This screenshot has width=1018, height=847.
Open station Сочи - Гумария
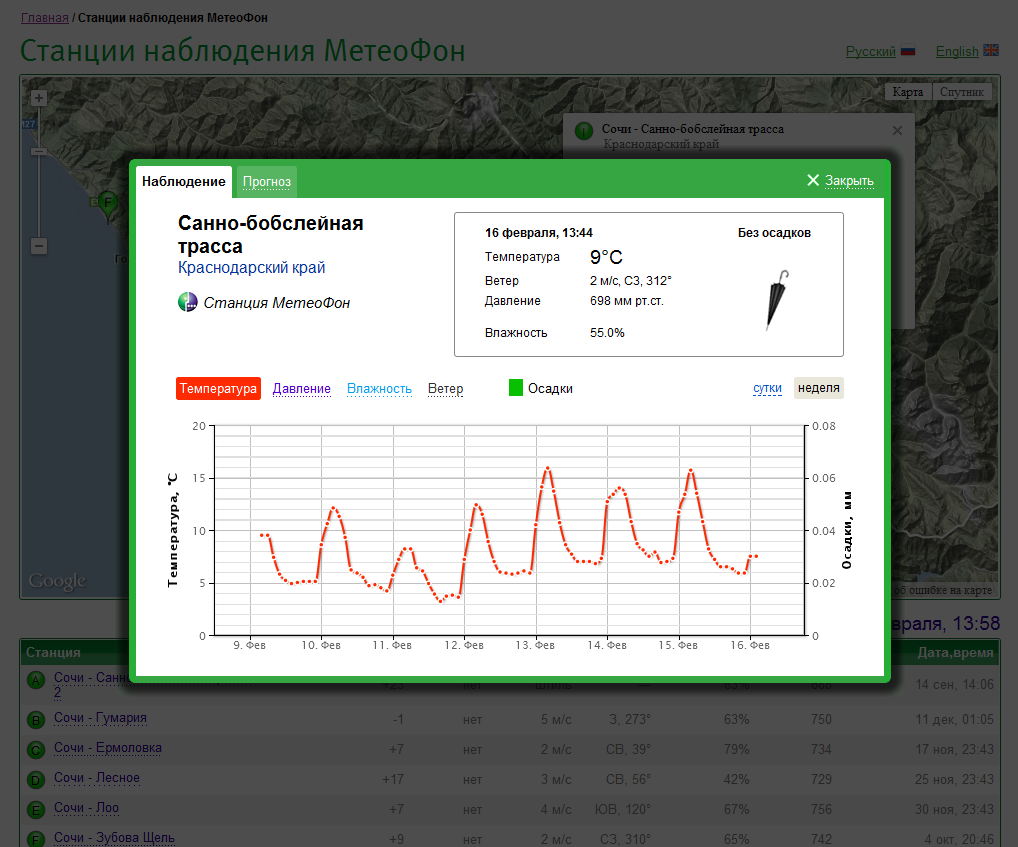tap(100, 718)
